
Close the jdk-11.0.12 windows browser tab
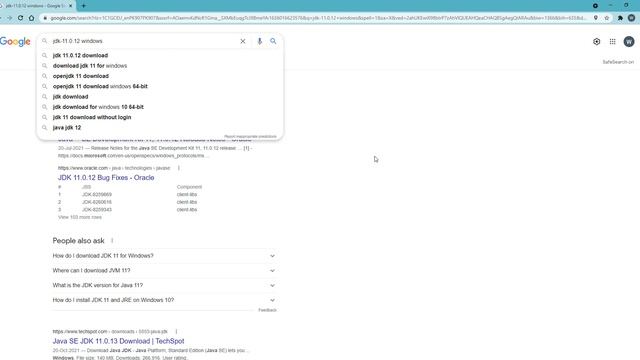pos(70,6)
